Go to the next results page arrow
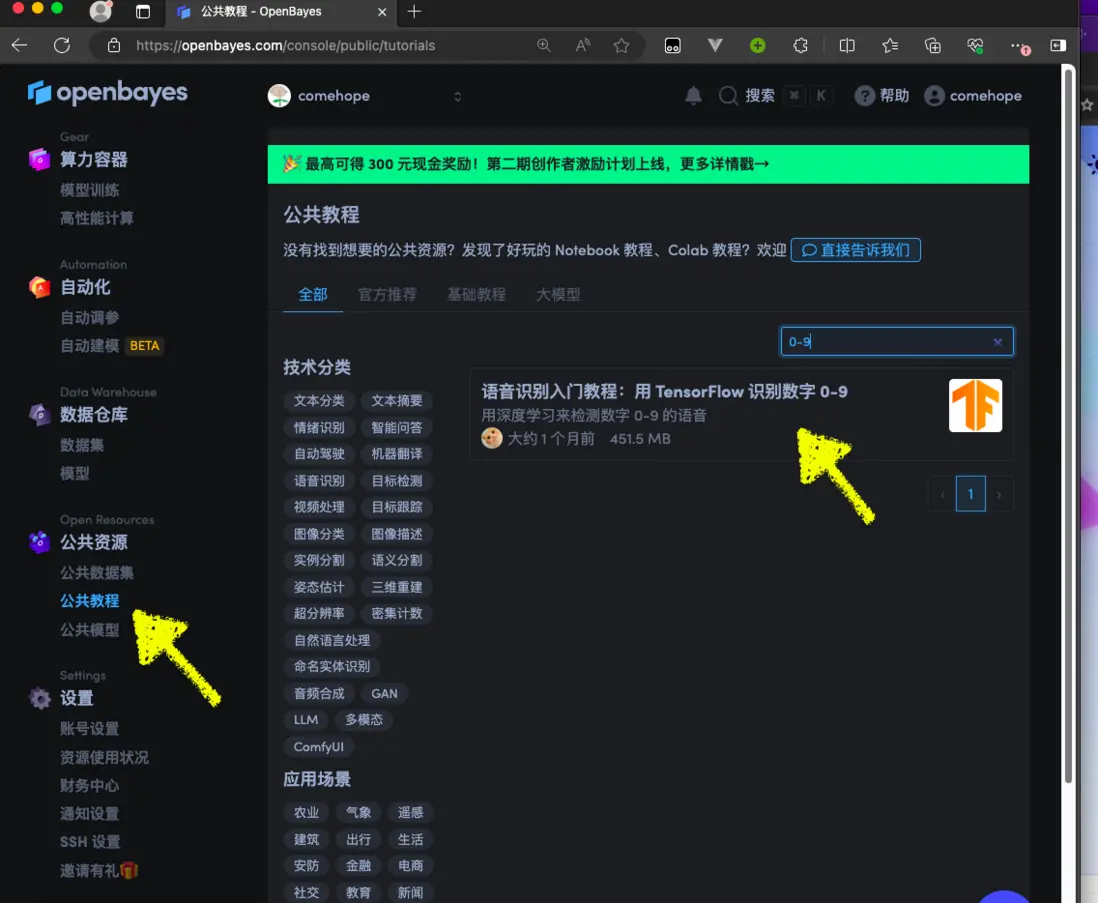This screenshot has width=1098, height=903. pyautogui.click(x=999, y=494)
